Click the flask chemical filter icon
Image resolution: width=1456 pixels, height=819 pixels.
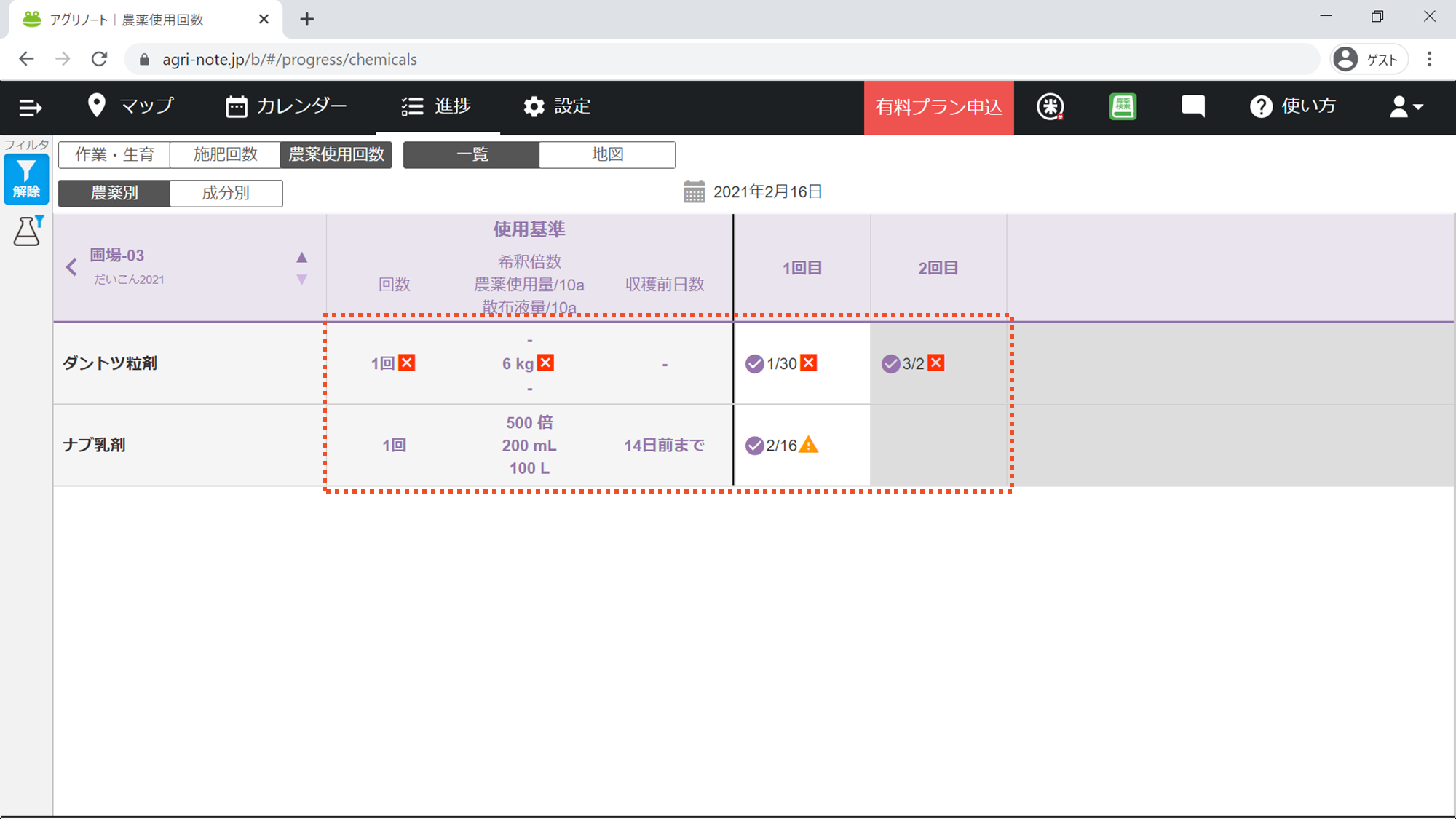[28, 231]
